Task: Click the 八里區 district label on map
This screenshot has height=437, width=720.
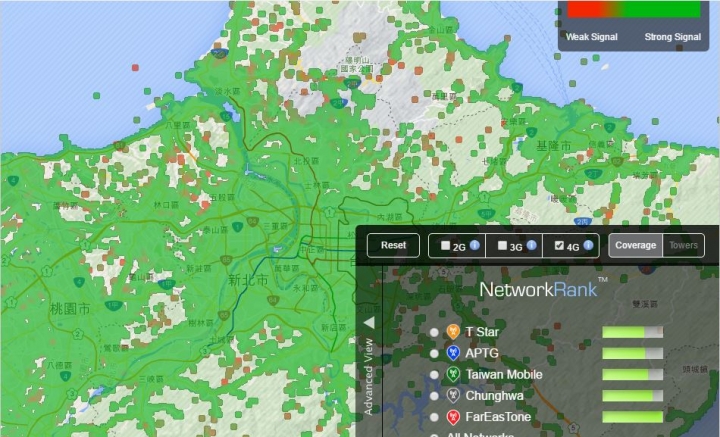Action: [178, 125]
